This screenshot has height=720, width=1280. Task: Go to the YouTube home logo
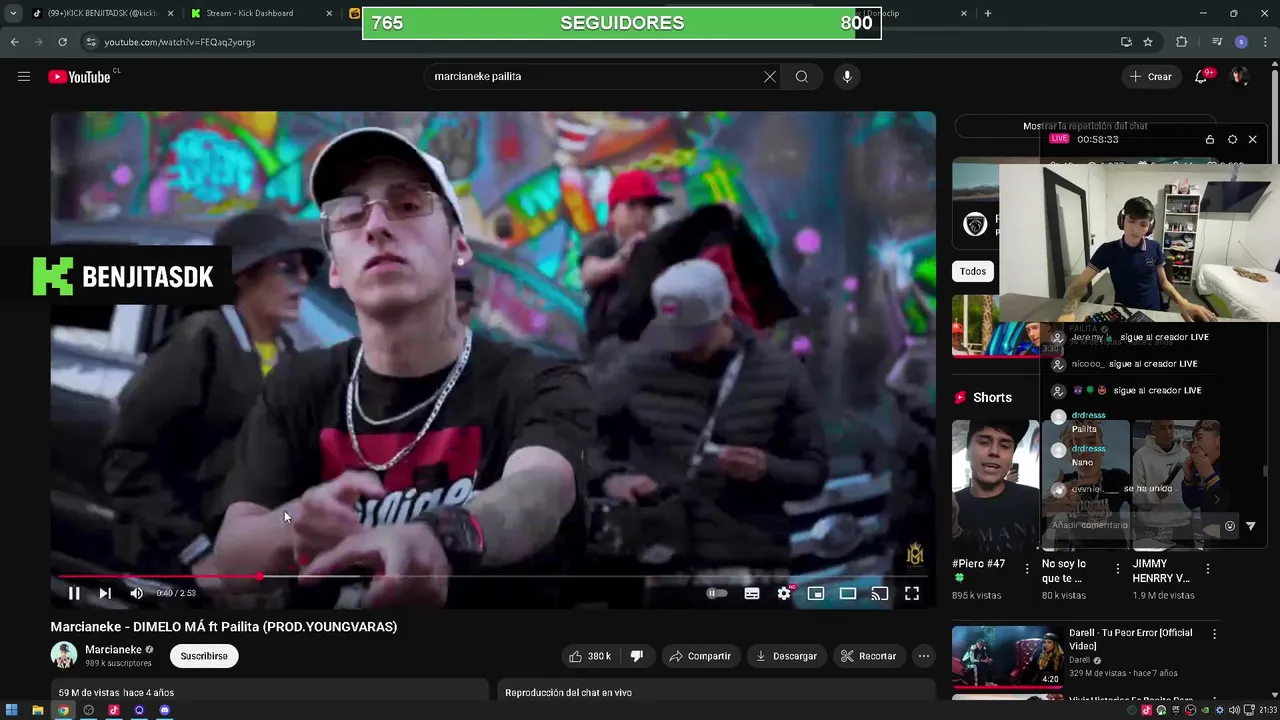tap(80, 77)
